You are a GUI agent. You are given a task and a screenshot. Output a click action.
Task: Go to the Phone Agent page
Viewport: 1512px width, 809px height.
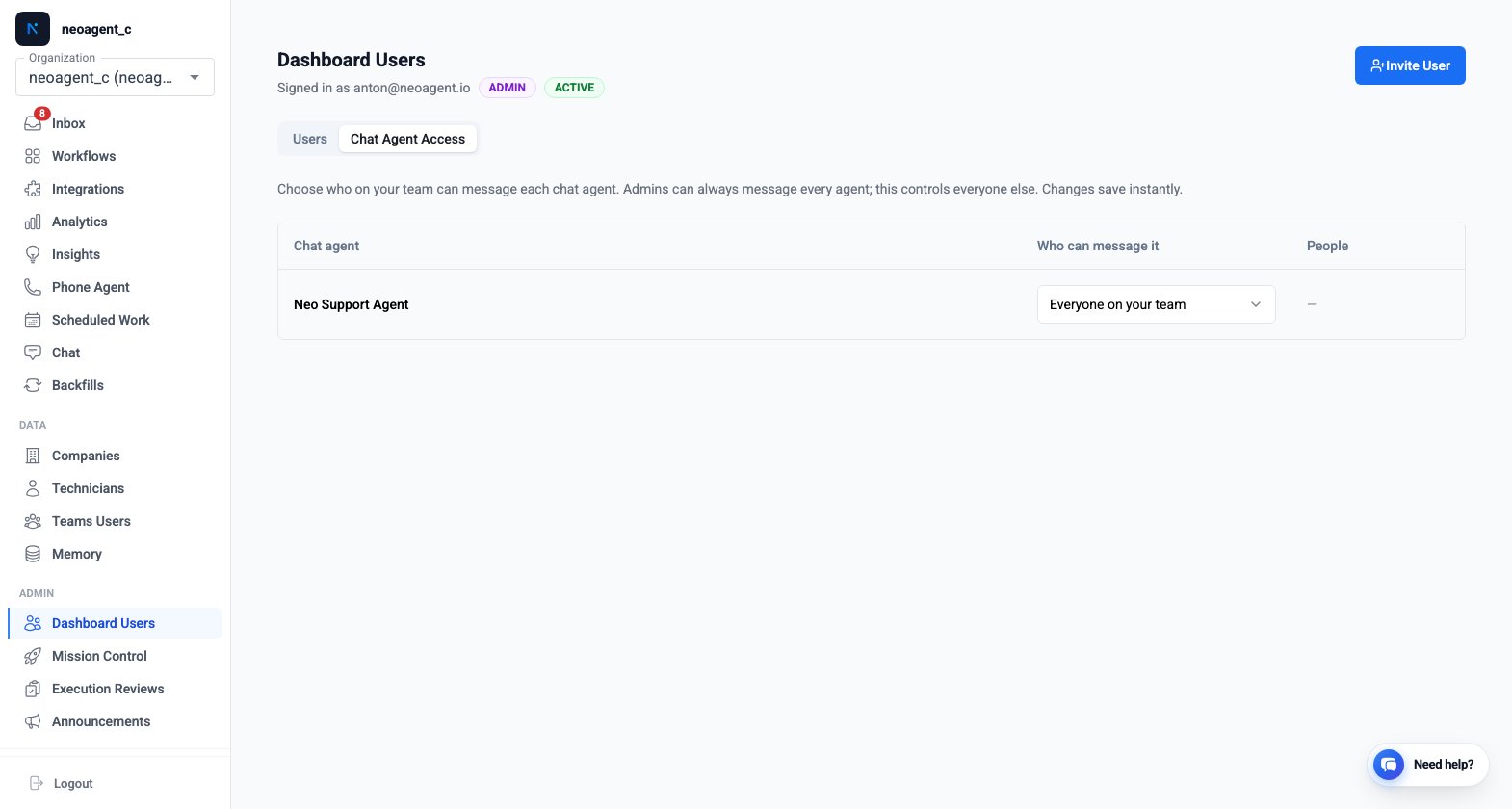coord(115,287)
